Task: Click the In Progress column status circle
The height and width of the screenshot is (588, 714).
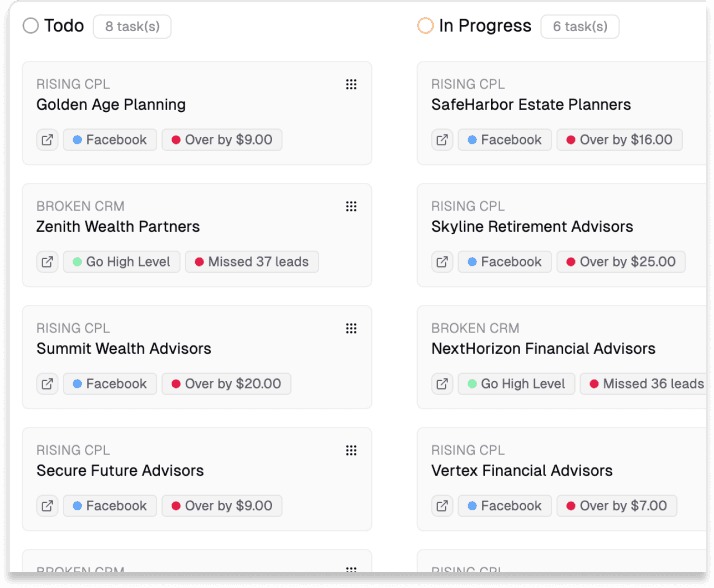Action: pos(425,26)
